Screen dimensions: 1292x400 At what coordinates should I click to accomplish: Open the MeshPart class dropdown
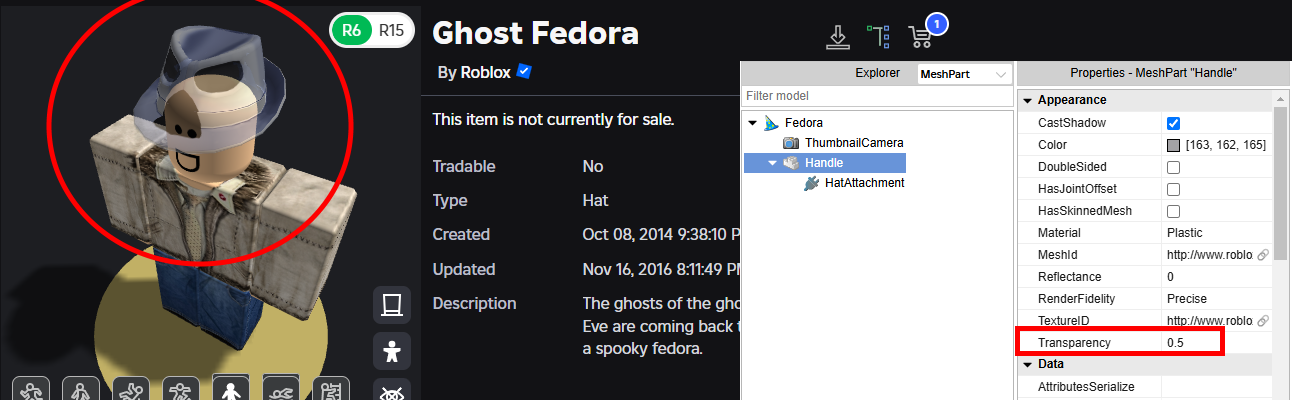pyautogui.click(x=965, y=74)
